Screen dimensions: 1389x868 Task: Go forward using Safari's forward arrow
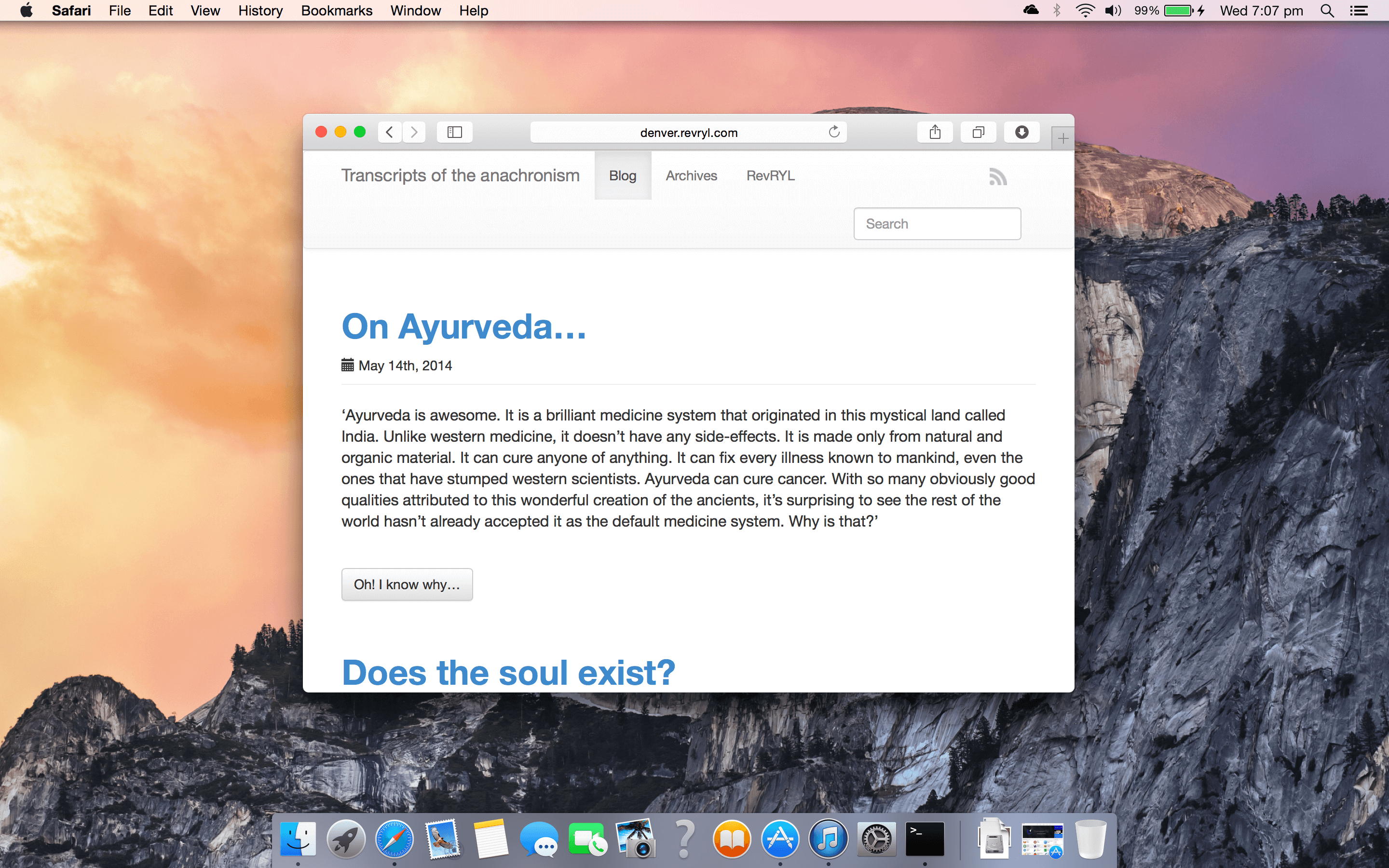click(414, 133)
